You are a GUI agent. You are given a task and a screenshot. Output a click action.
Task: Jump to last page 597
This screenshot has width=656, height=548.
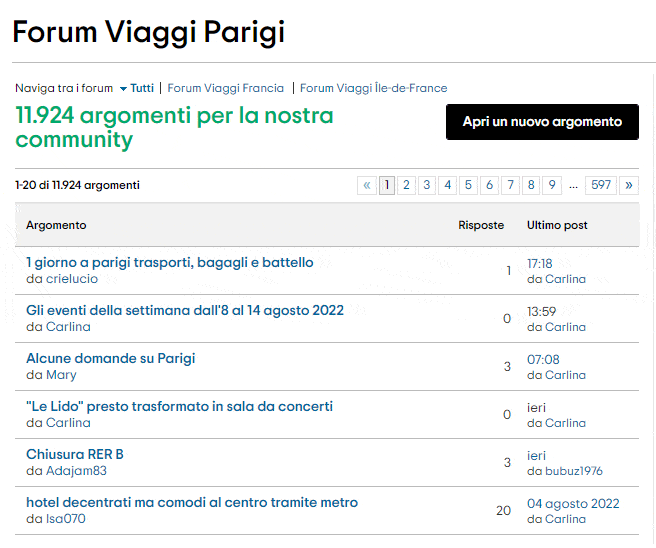point(601,185)
